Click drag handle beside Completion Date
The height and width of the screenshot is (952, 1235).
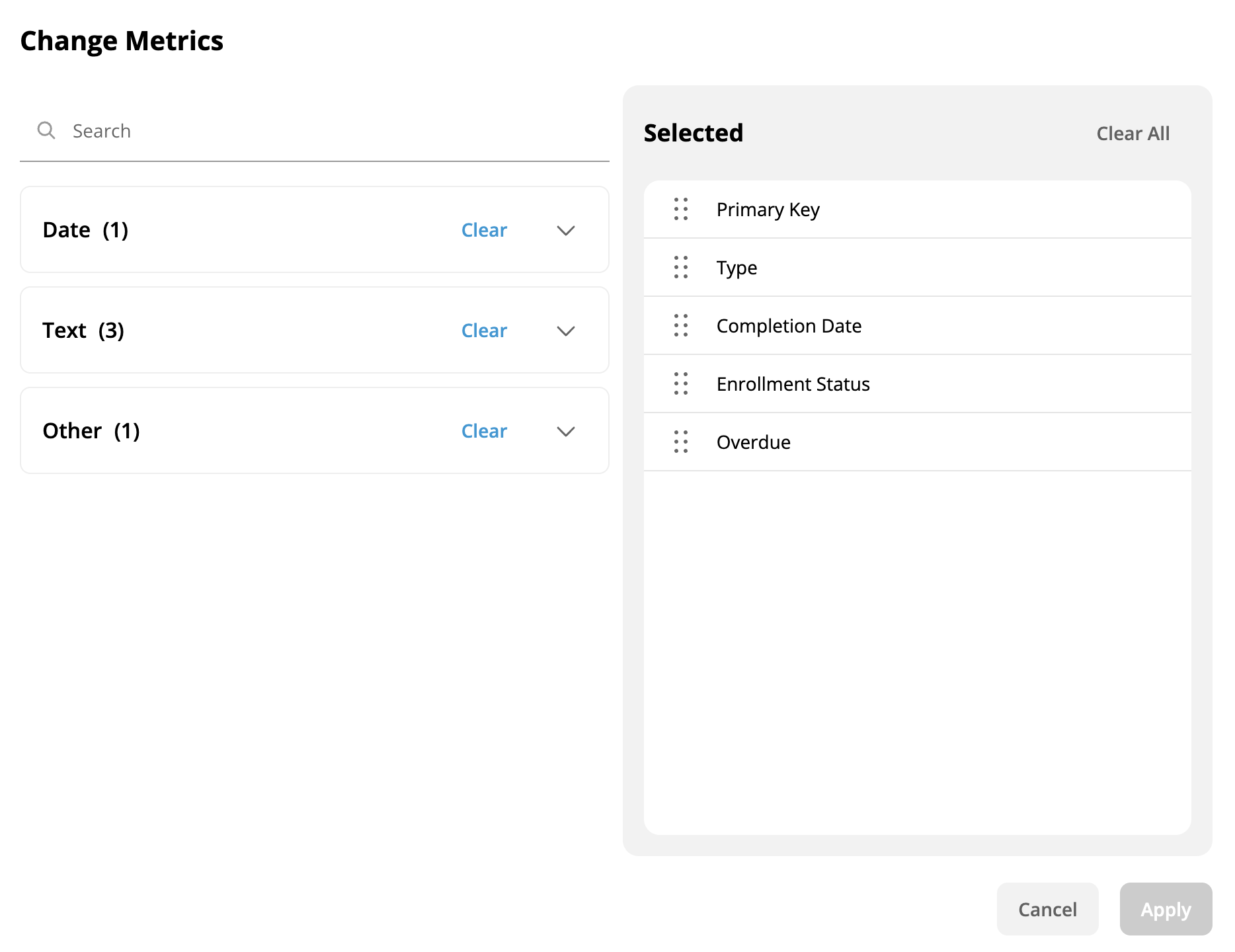680,325
